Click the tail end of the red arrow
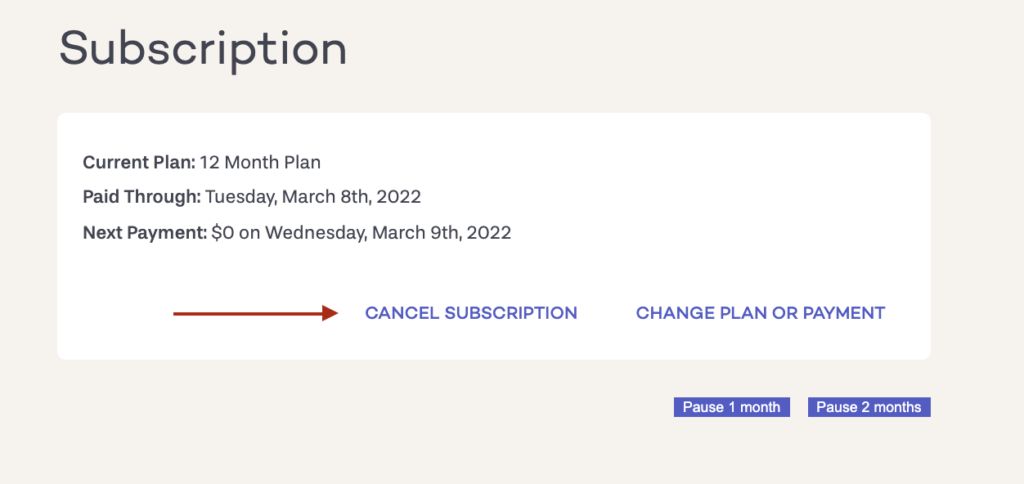Viewport: 1024px width, 484px height. tap(177, 314)
